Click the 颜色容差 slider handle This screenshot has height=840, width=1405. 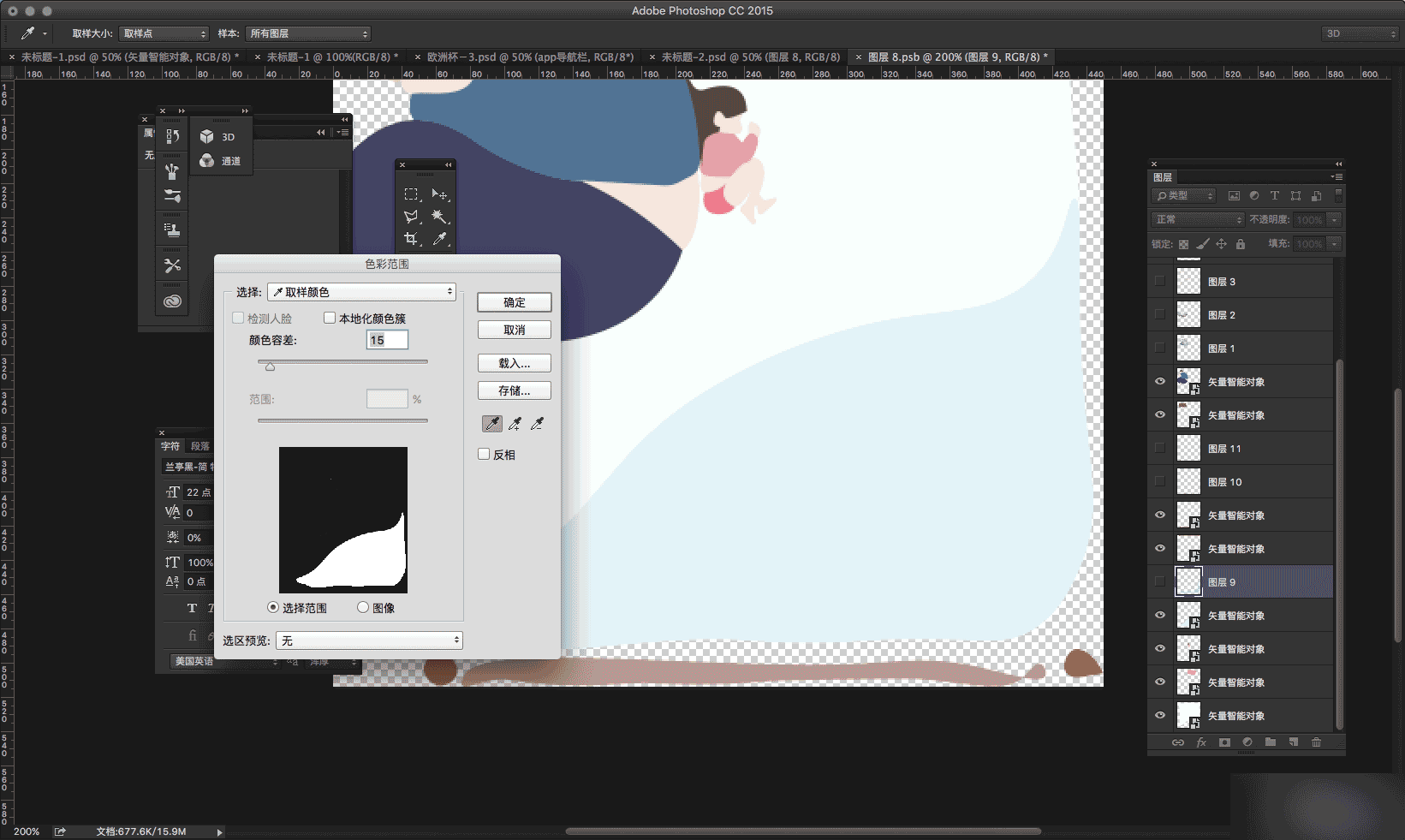(271, 366)
